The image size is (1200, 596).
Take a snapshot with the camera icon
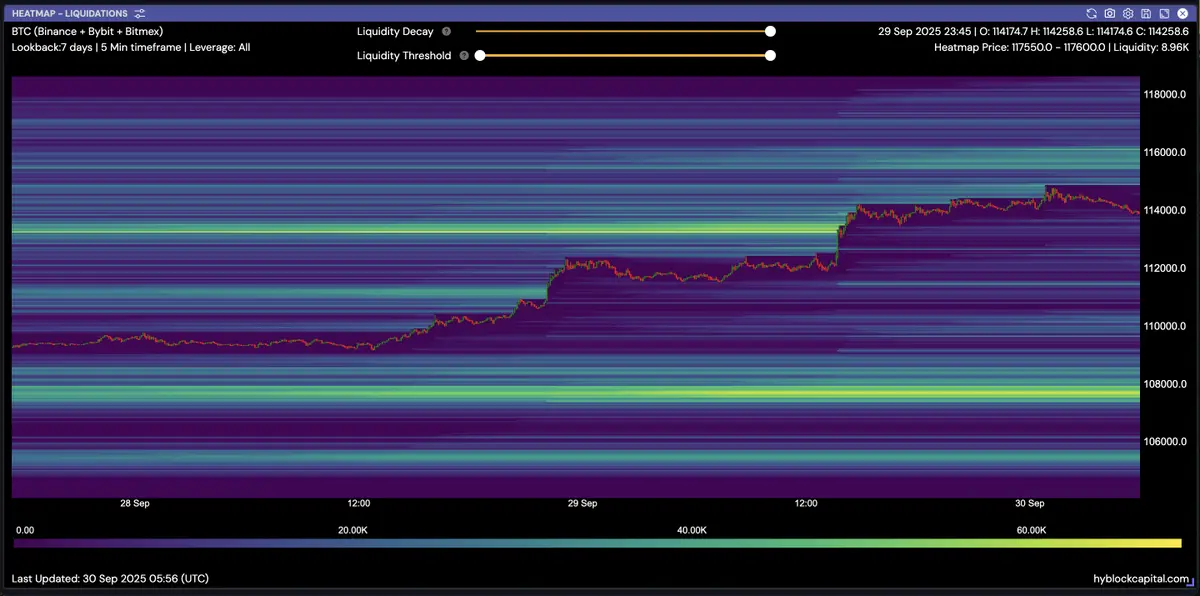(x=1110, y=14)
